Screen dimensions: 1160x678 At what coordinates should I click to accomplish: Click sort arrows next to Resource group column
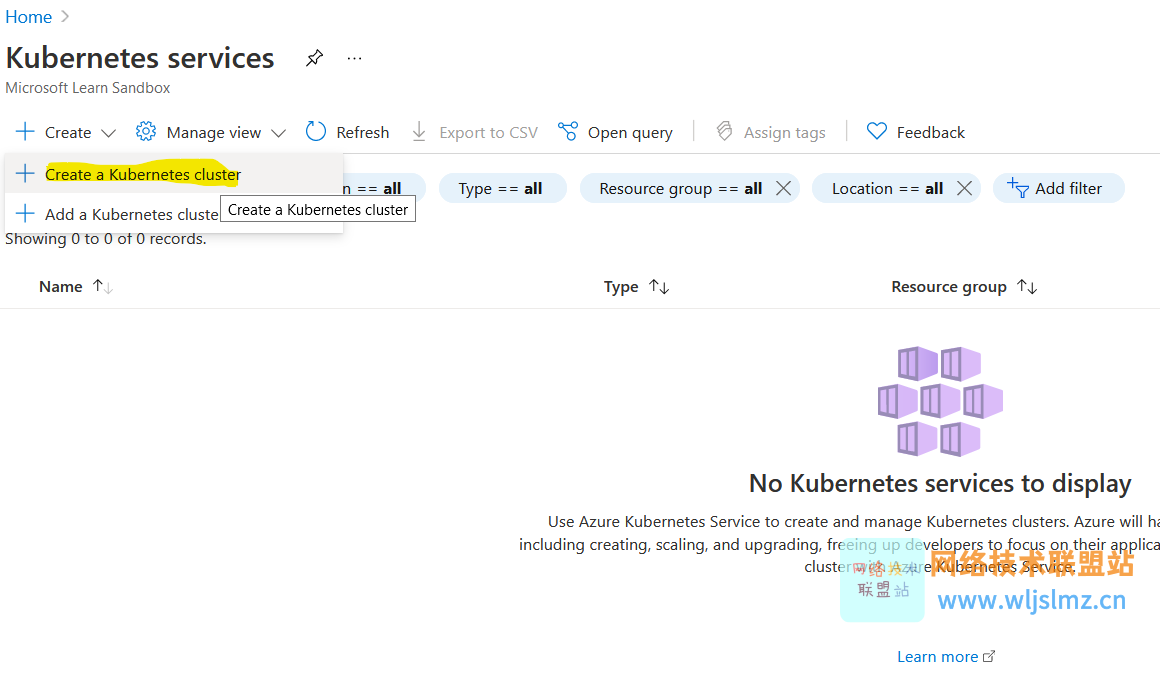[x=1027, y=286]
